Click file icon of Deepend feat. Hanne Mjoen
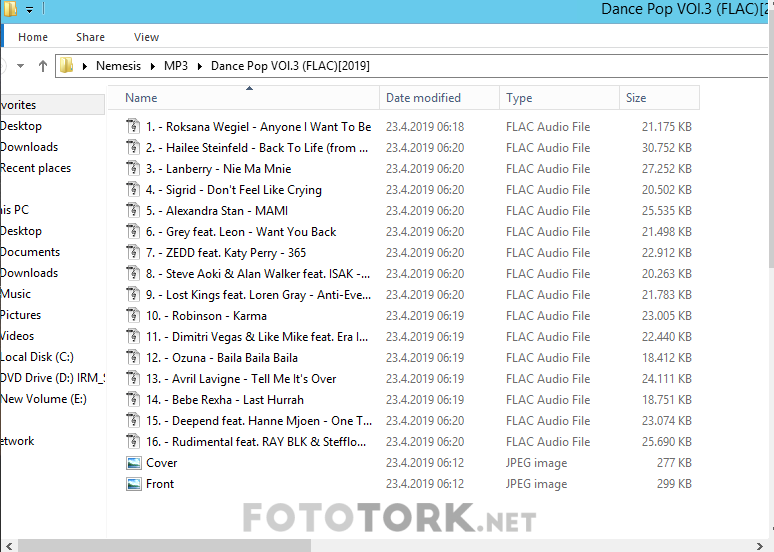 click(133, 420)
